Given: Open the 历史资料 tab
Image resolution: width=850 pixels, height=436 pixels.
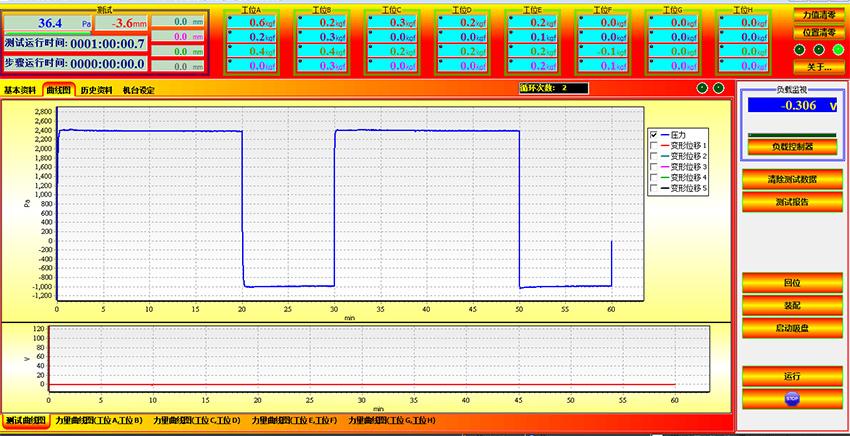Looking at the screenshot, I should click(98, 90).
